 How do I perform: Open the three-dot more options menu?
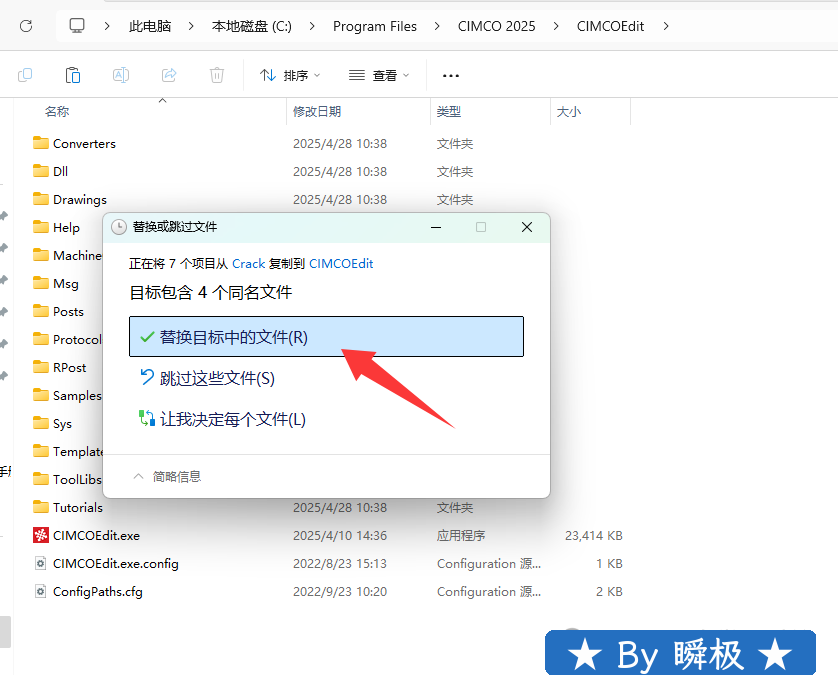pos(450,75)
